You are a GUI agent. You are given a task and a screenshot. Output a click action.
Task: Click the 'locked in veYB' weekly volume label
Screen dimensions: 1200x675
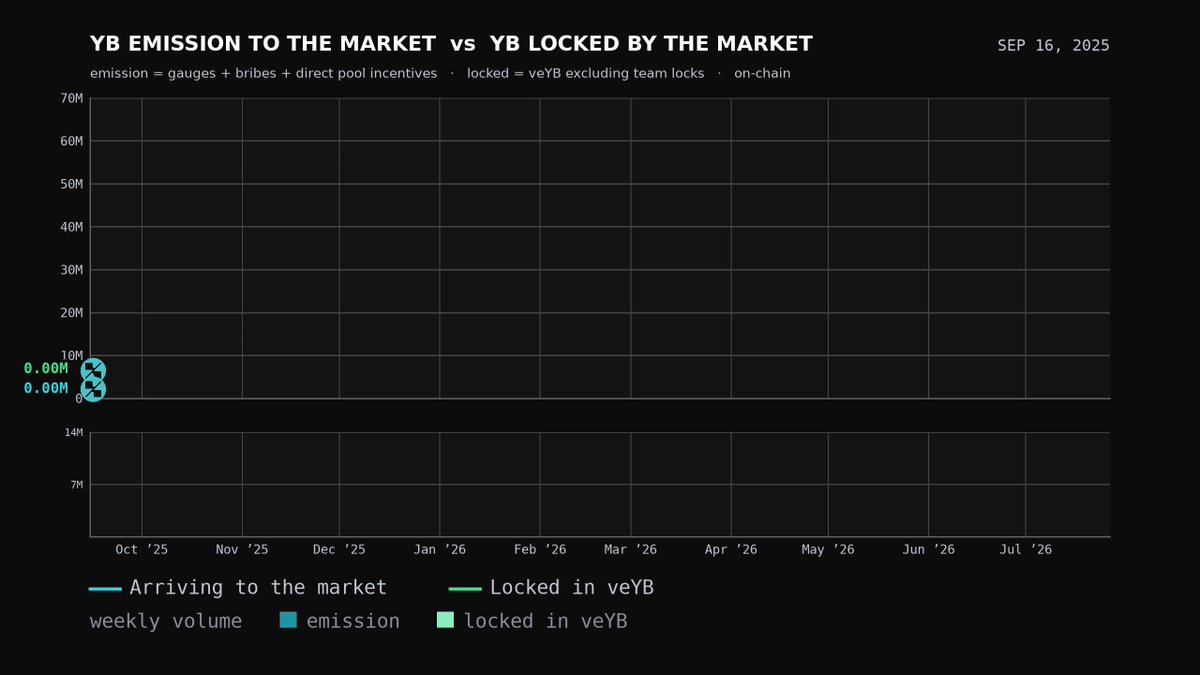tap(545, 621)
